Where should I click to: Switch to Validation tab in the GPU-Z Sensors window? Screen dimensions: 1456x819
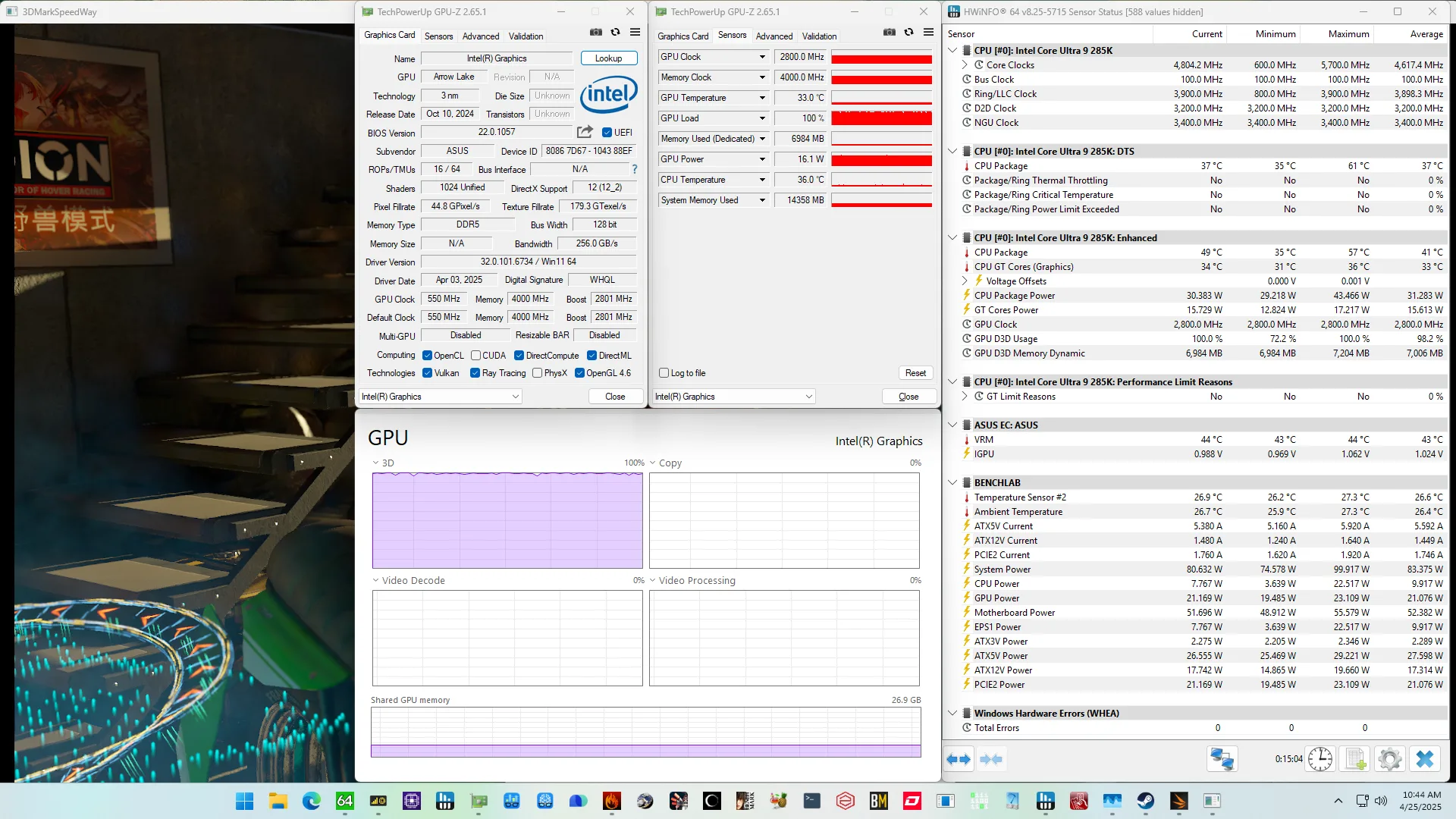[819, 36]
